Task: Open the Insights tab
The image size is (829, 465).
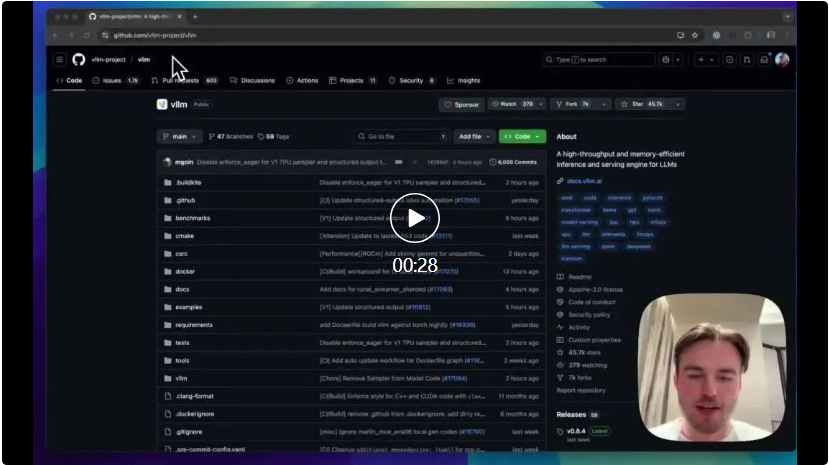Action: click(464, 81)
